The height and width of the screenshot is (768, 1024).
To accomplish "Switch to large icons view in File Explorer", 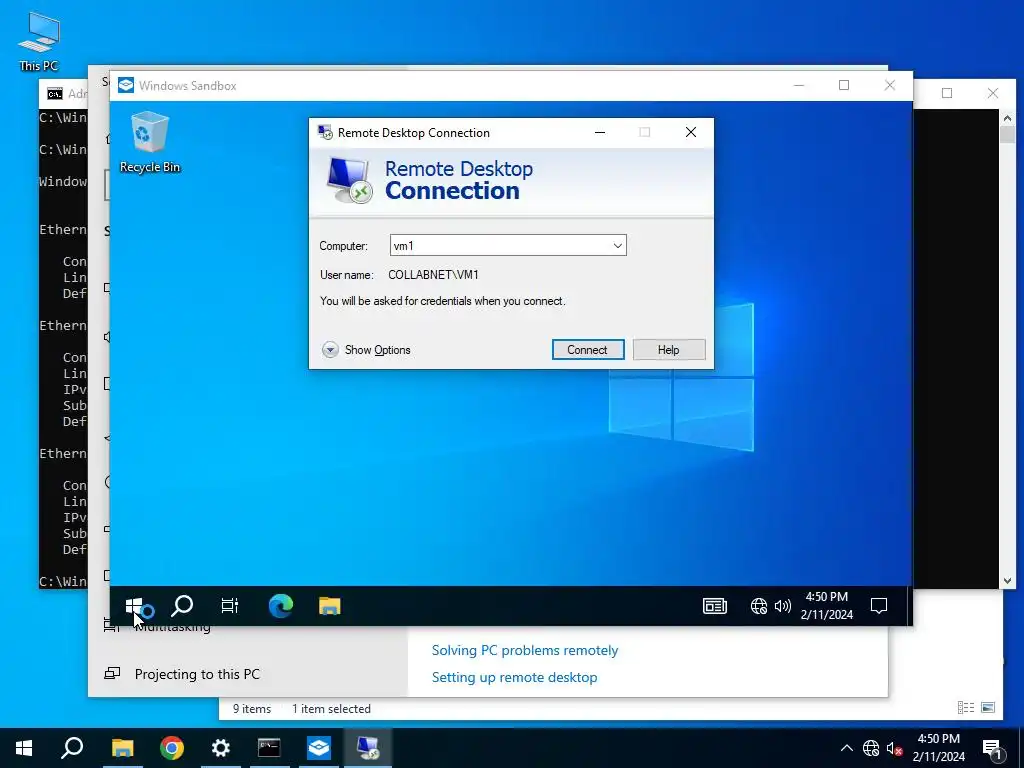I will (988, 707).
